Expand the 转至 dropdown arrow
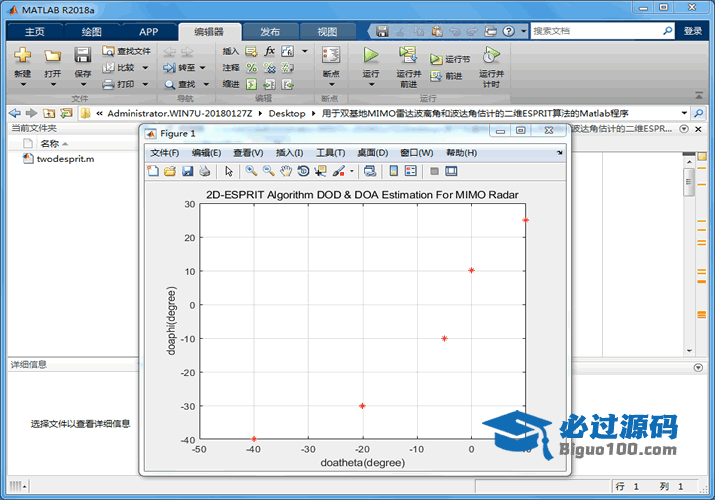Screen dimensions: 715x500 pos(202,68)
